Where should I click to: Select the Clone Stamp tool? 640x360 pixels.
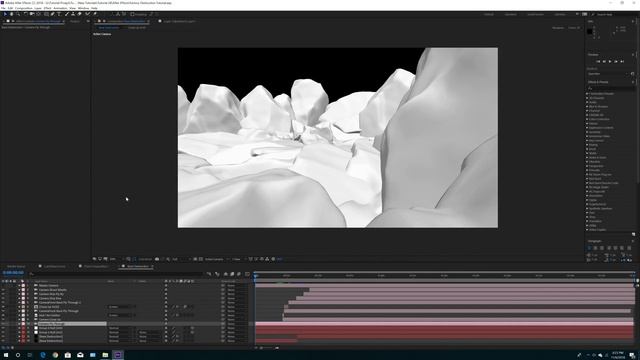(x=73, y=14)
